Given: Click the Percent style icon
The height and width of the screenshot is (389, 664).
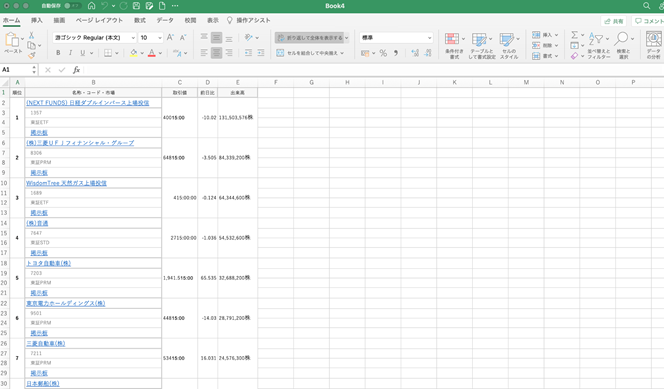Looking at the screenshot, I should tap(383, 53).
